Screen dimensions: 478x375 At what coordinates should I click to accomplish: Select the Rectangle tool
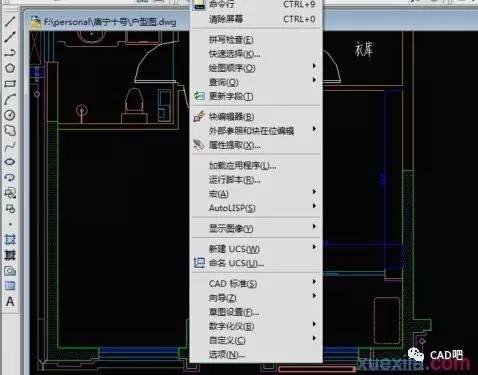pyautogui.click(x=10, y=83)
